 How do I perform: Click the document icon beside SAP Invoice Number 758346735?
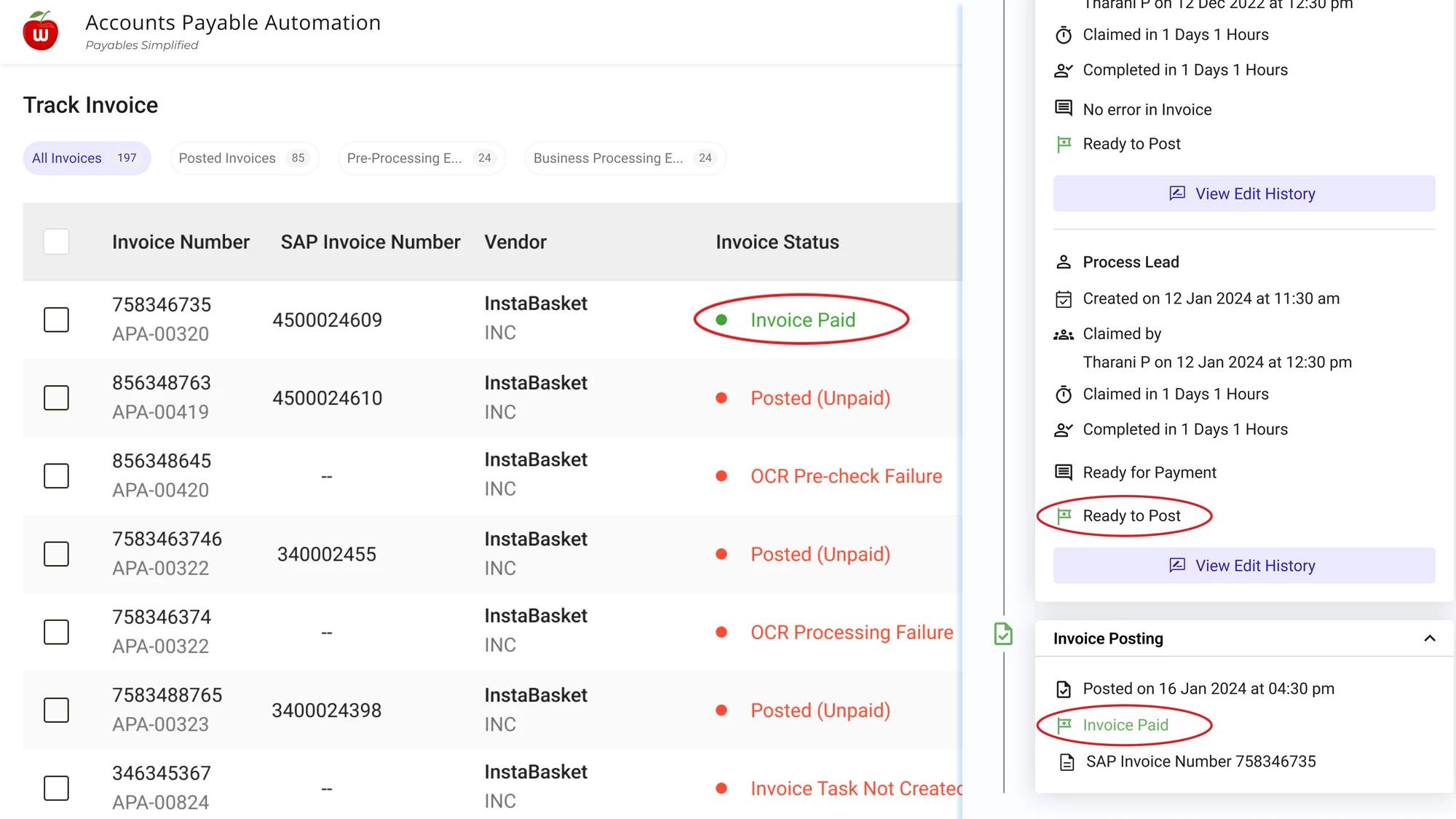click(1067, 762)
